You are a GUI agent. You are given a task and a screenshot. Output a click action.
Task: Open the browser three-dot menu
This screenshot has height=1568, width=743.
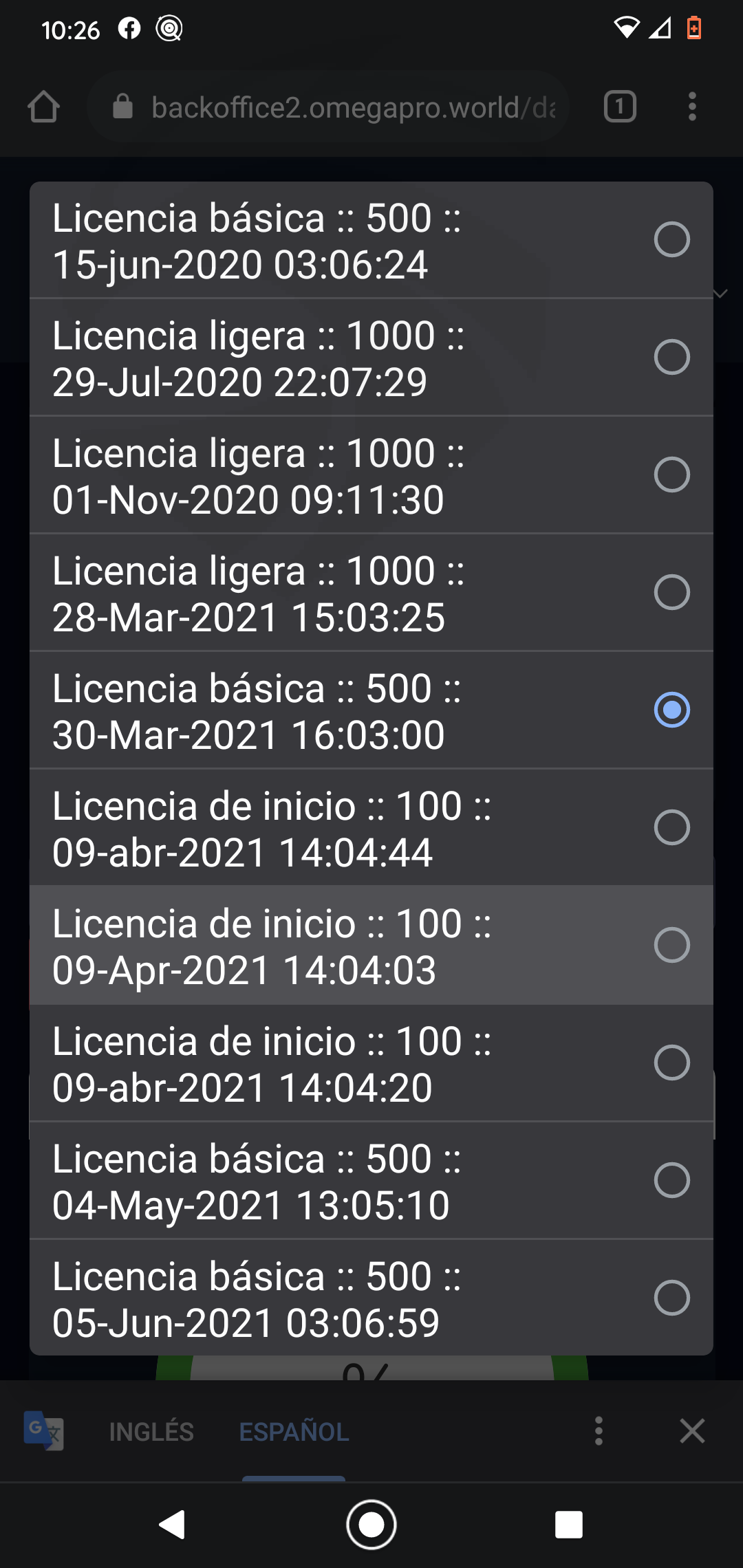692,107
